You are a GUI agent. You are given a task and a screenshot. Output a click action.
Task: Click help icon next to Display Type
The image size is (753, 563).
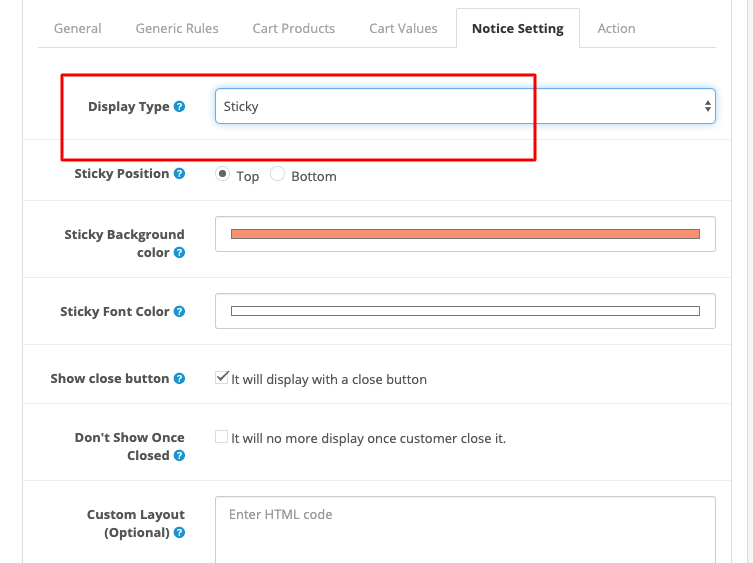pos(179,107)
